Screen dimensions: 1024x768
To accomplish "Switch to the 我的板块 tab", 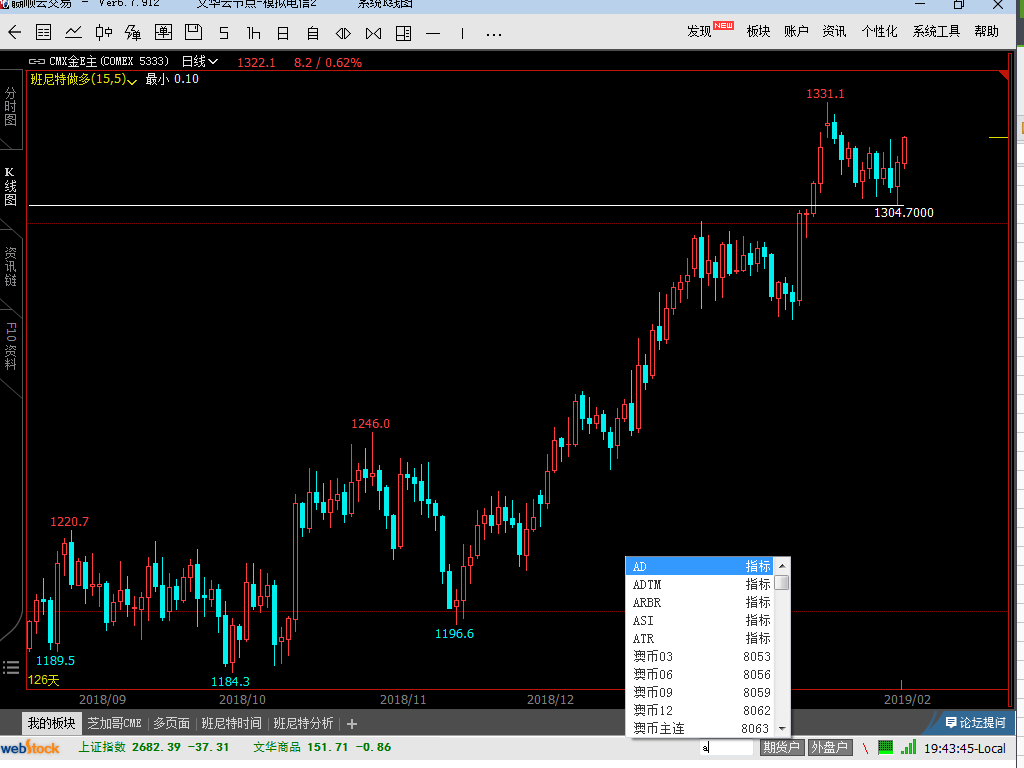I will [52, 723].
